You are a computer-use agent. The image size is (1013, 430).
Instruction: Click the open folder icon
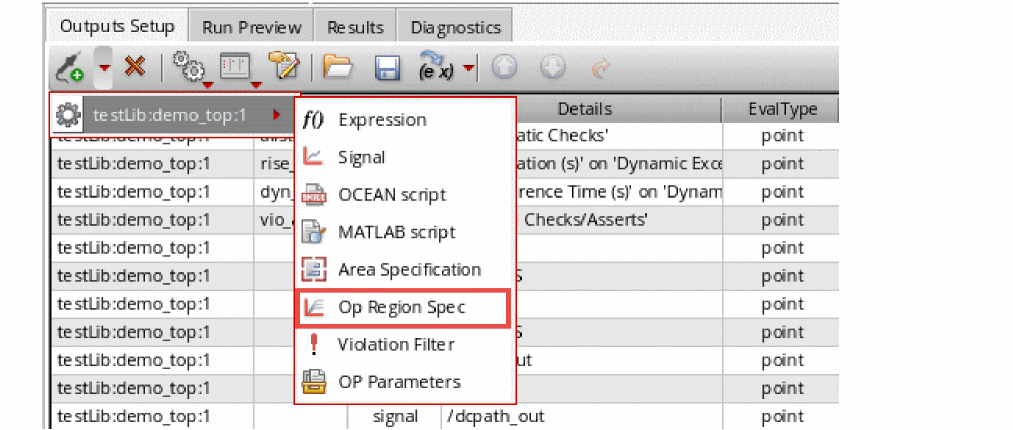click(x=339, y=67)
